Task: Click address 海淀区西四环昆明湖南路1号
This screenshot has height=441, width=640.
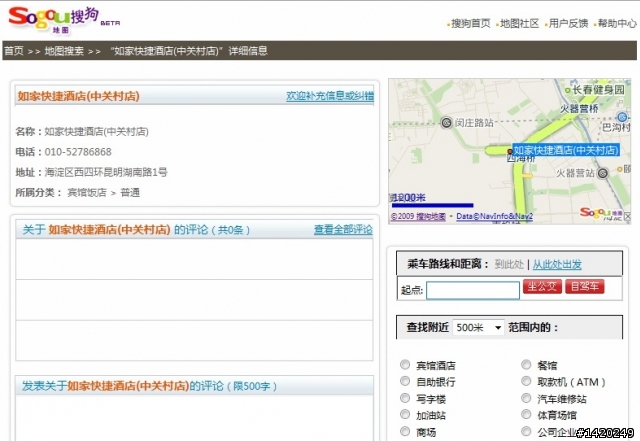Action: tap(106, 172)
